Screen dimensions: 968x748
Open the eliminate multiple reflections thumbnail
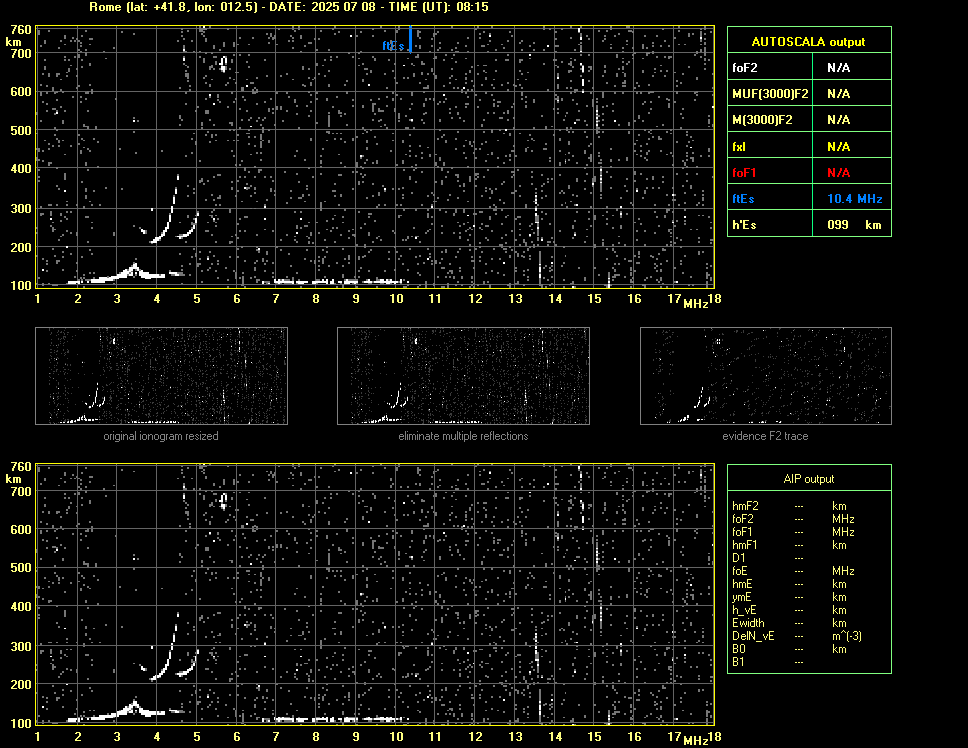tap(463, 376)
